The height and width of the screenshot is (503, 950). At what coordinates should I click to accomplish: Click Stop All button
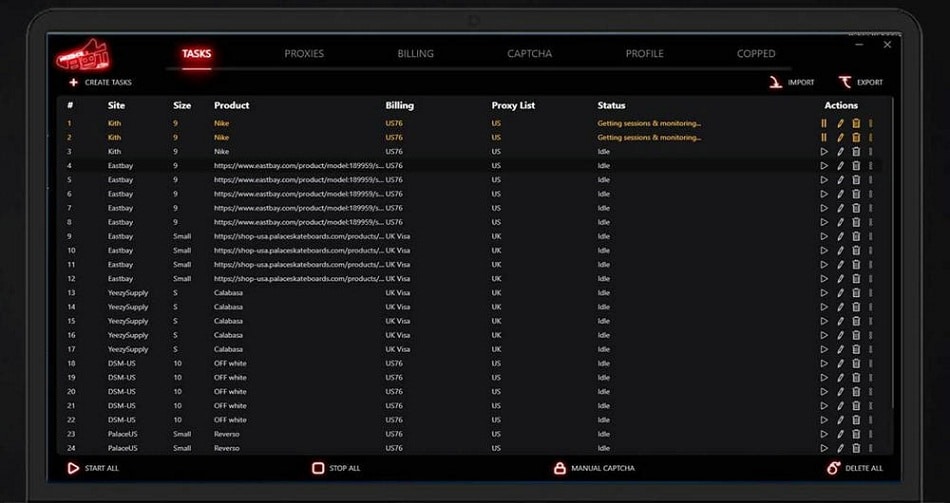(336, 468)
